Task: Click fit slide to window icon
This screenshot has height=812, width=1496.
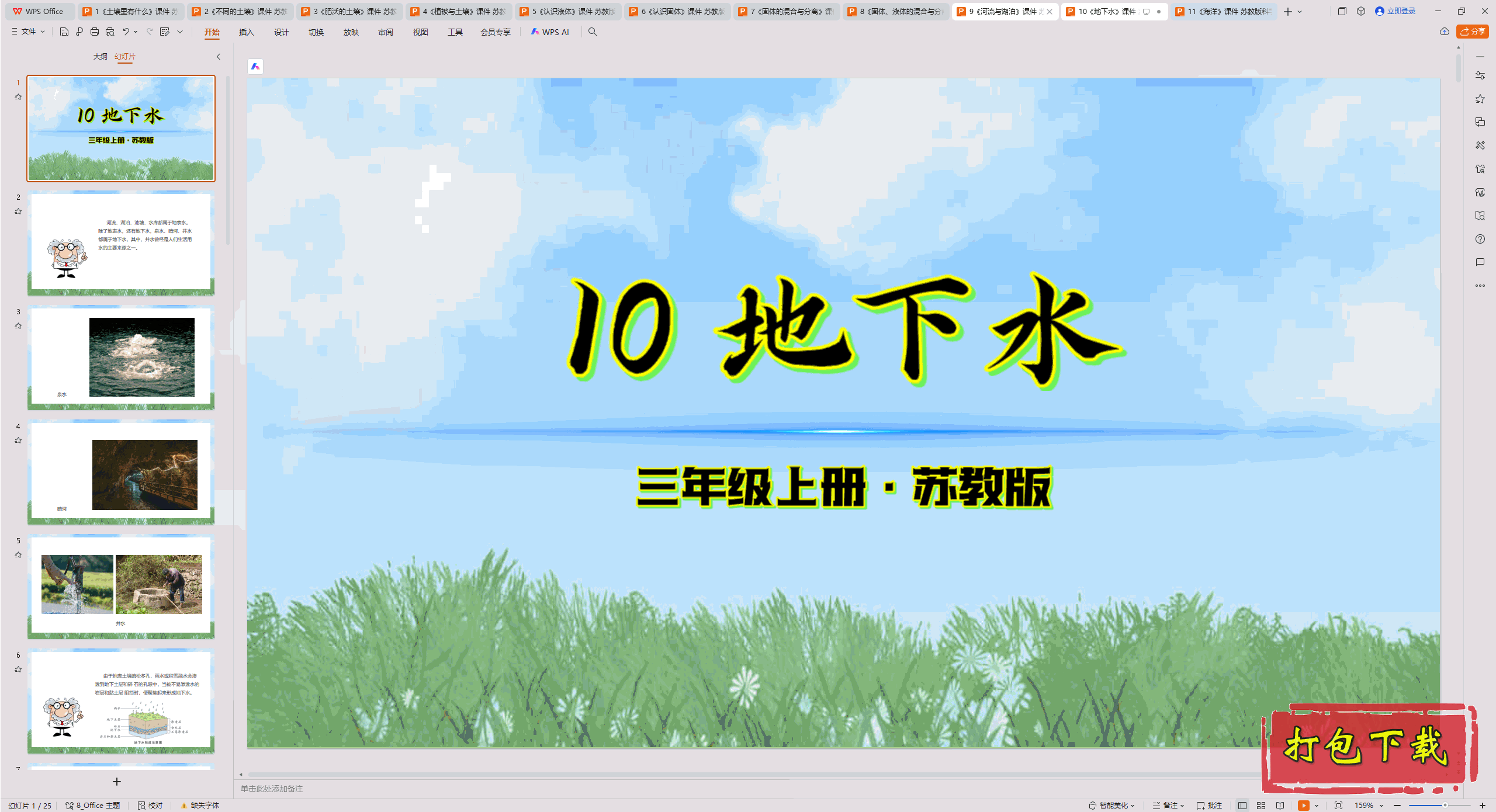Action: [1338, 805]
